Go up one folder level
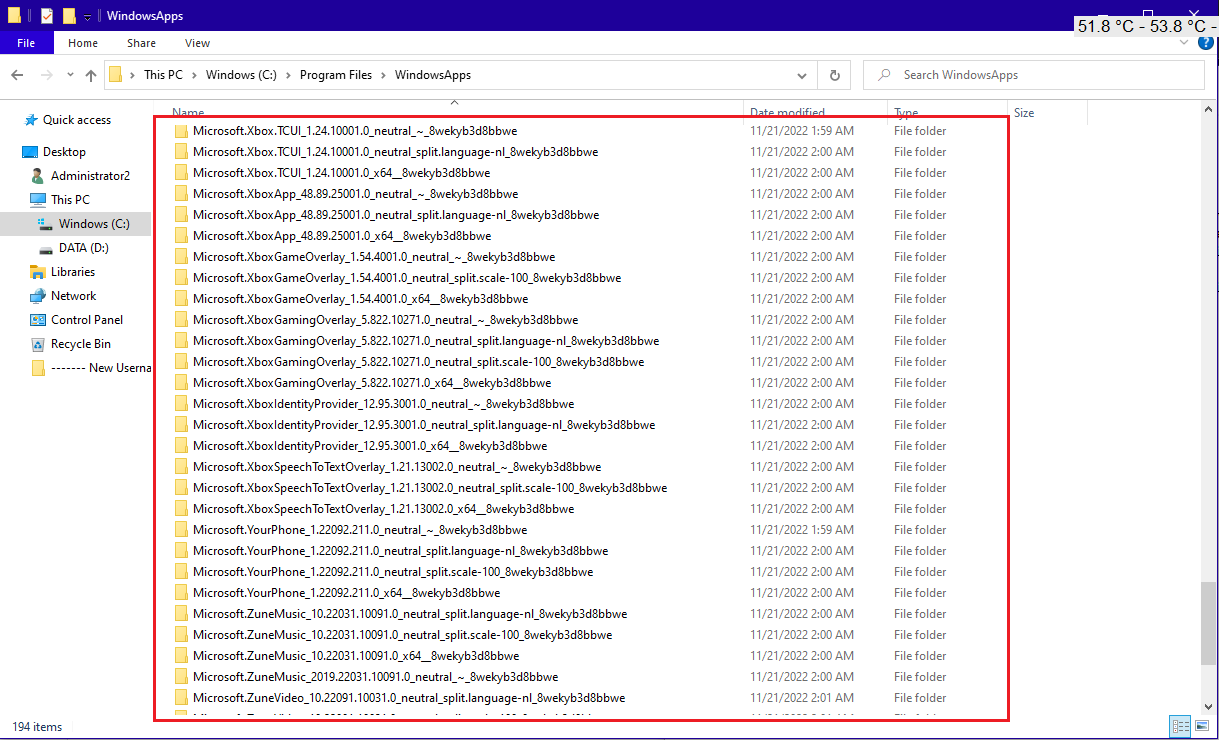Image resolution: width=1219 pixels, height=740 pixels. pos(91,75)
